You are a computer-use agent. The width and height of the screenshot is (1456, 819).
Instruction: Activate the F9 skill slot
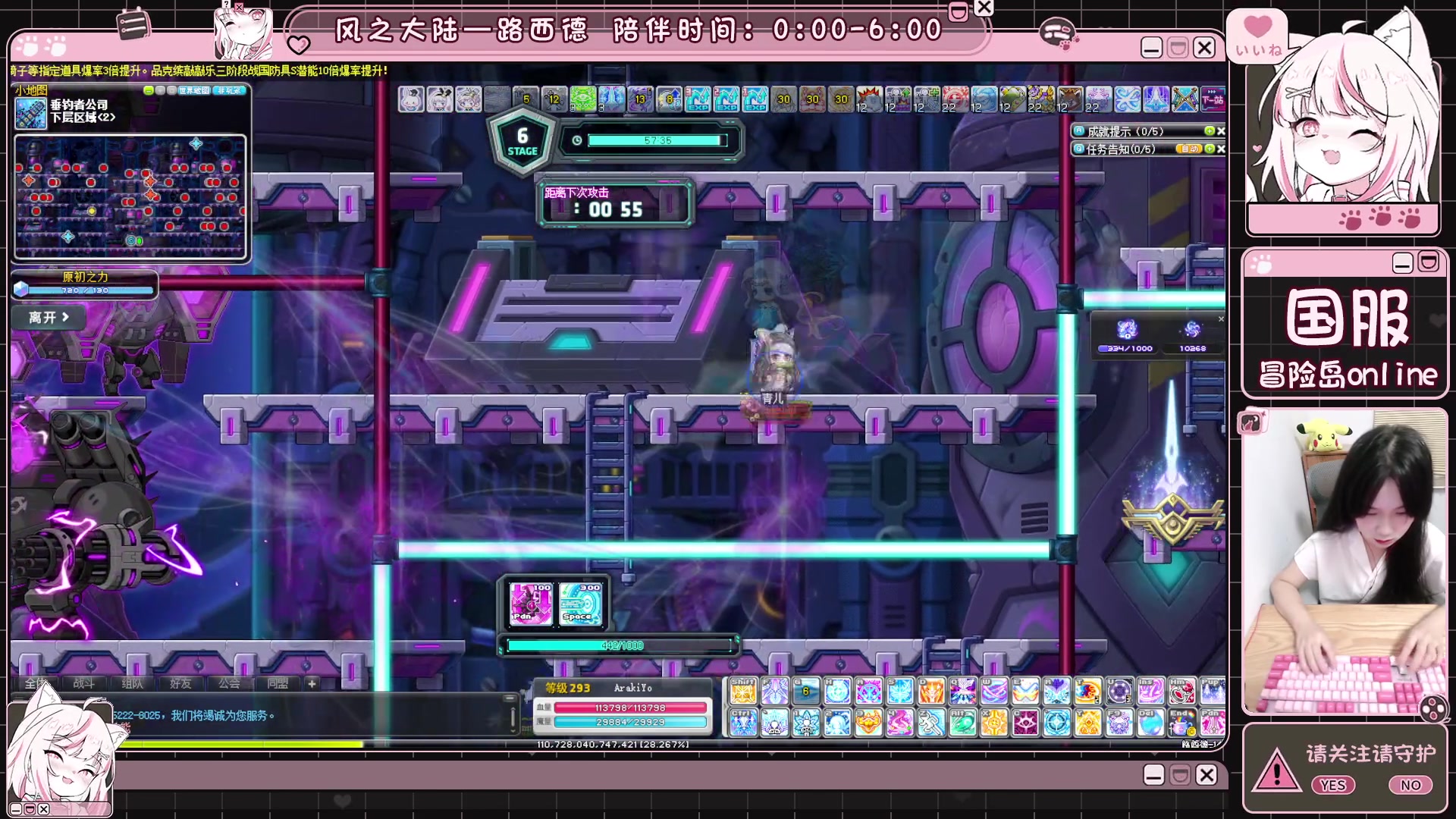click(x=1119, y=723)
